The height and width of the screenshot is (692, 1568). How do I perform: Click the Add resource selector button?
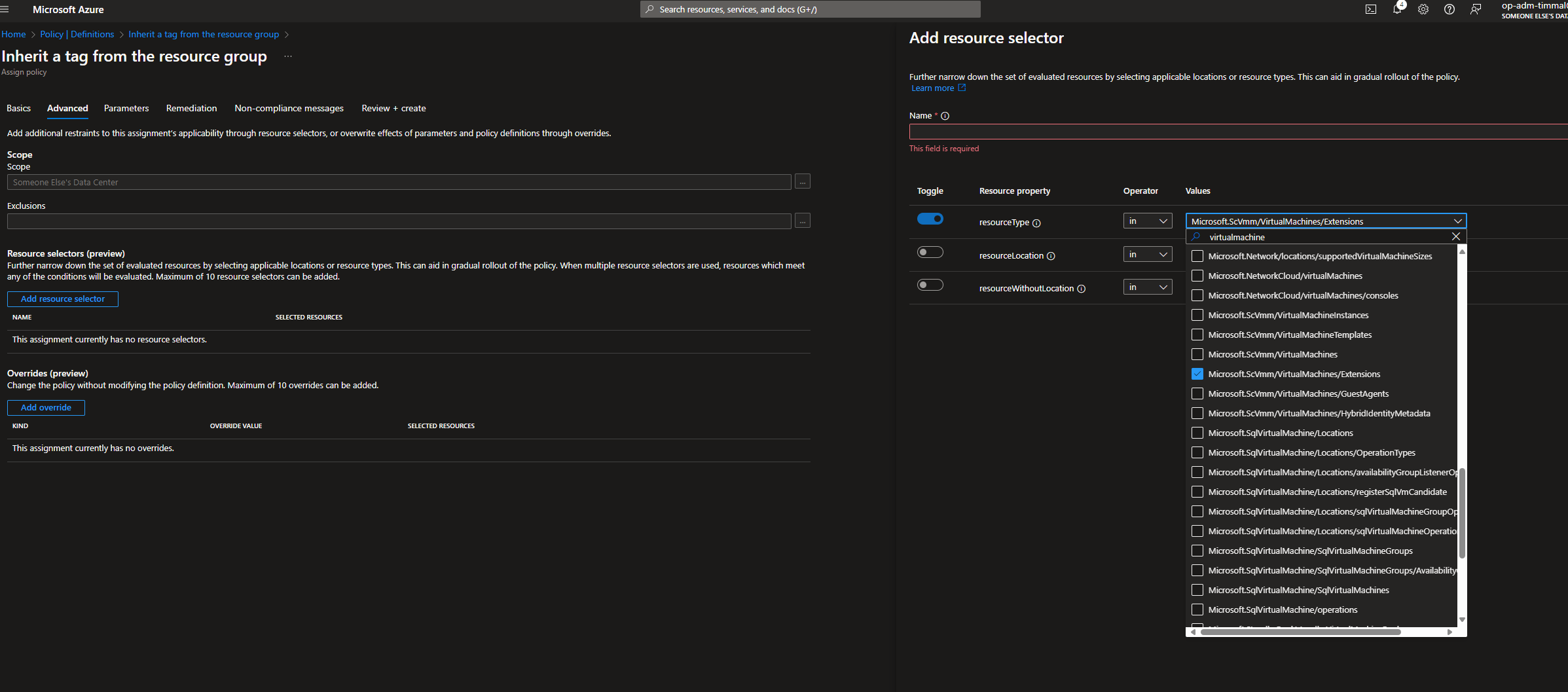pyautogui.click(x=63, y=299)
